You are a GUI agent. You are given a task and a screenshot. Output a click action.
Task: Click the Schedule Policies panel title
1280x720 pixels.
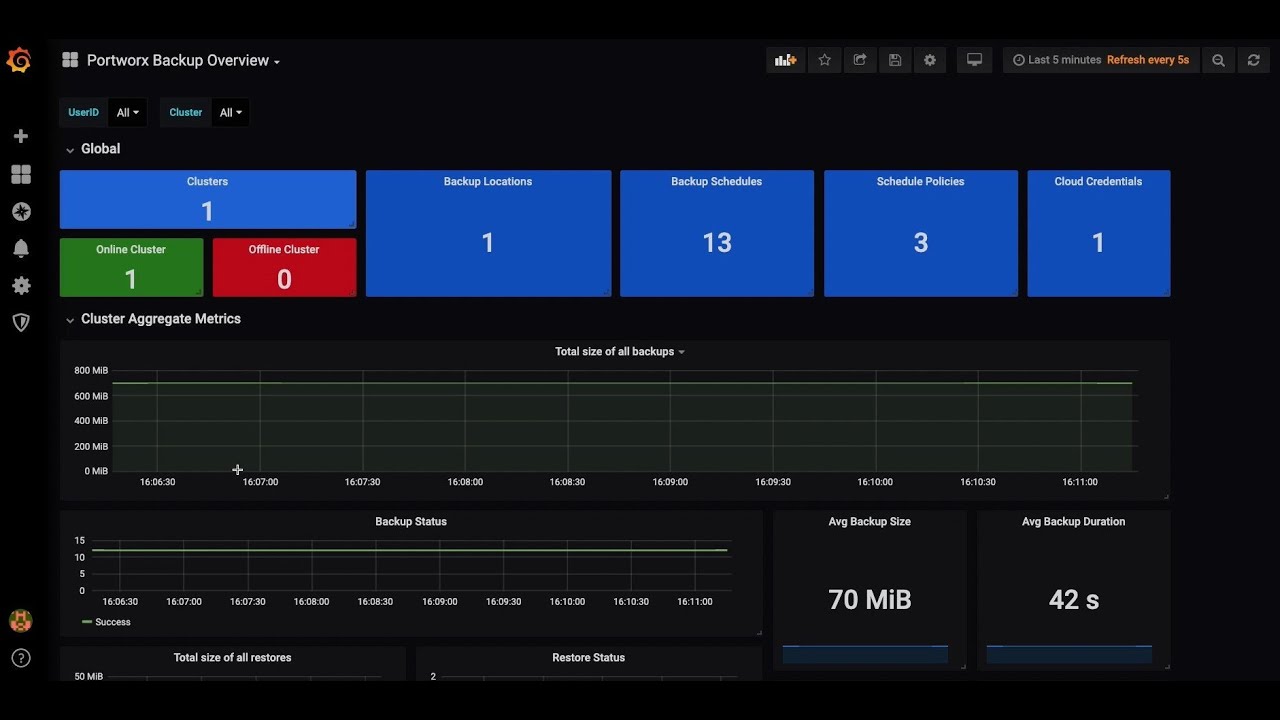click(x=921, y=182)
